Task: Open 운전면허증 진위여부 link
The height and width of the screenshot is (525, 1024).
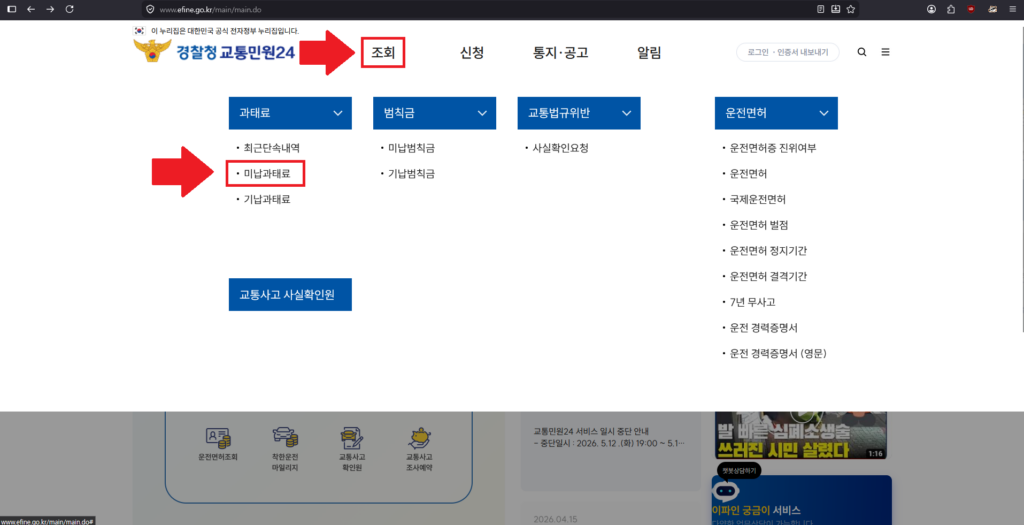Action: pyautogui.click(x=773, y=148)
